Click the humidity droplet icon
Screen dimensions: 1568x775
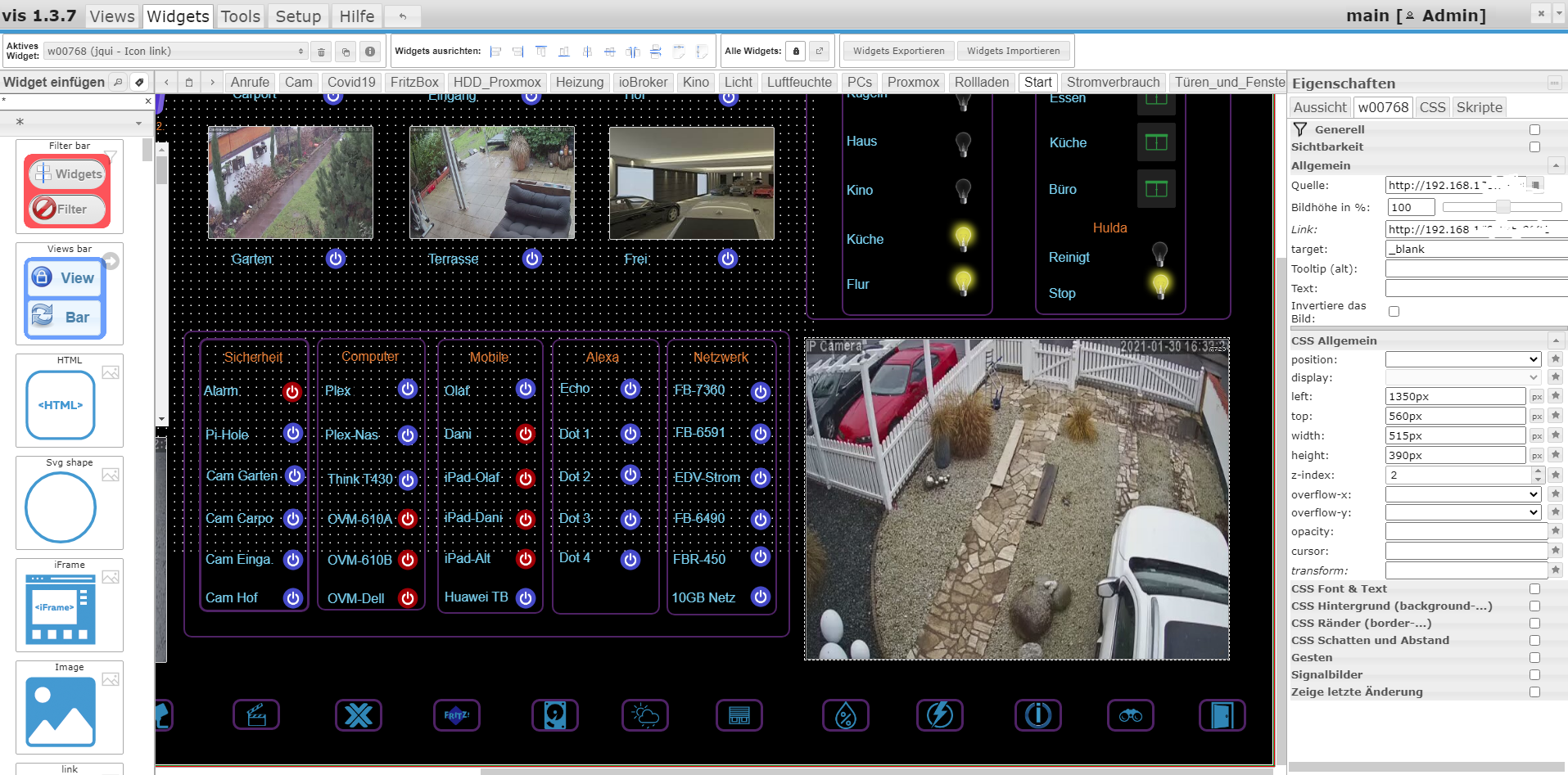click(x=845, y=715)
